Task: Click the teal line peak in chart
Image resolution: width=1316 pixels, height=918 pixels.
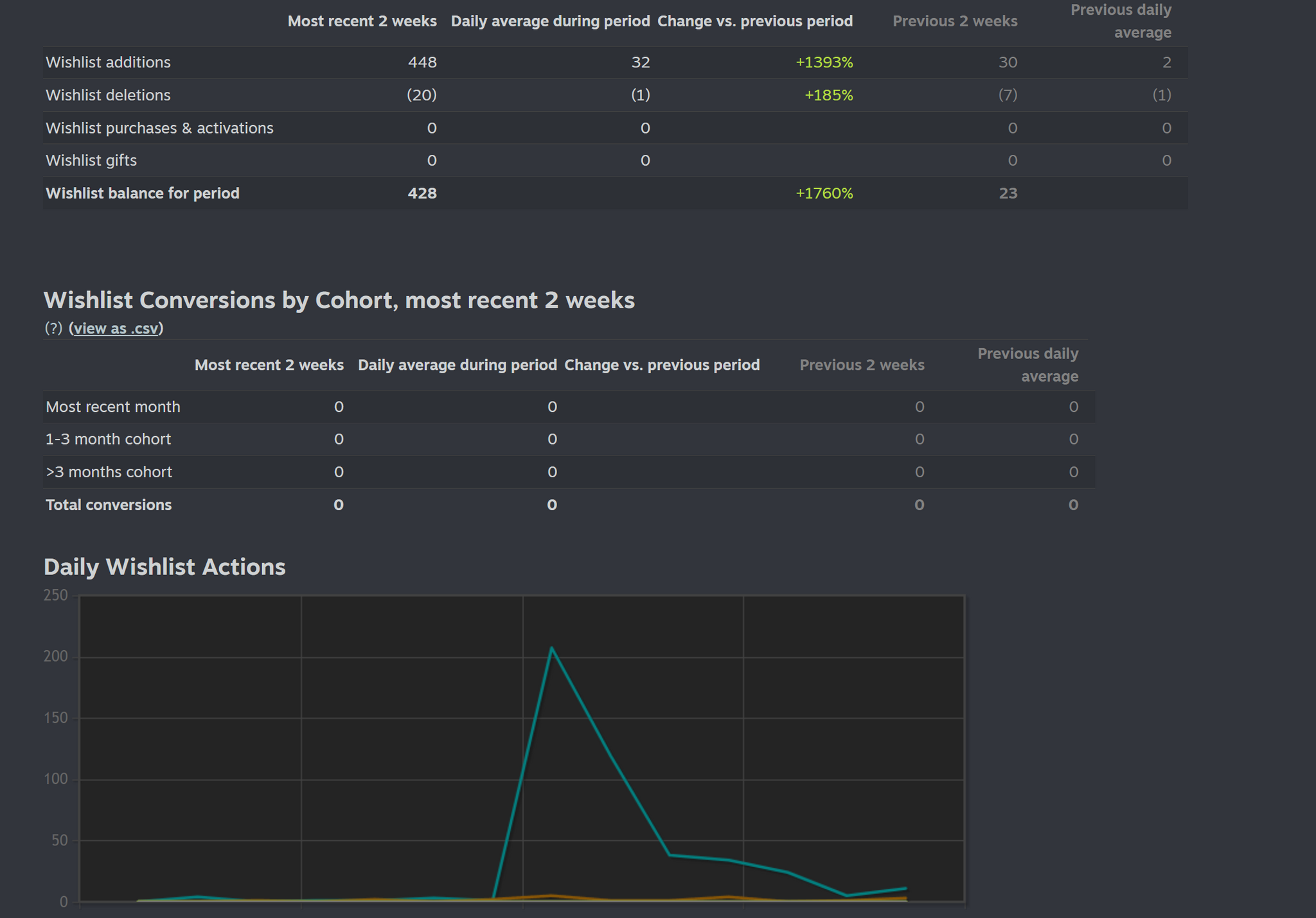Action: tap(552, 648)
